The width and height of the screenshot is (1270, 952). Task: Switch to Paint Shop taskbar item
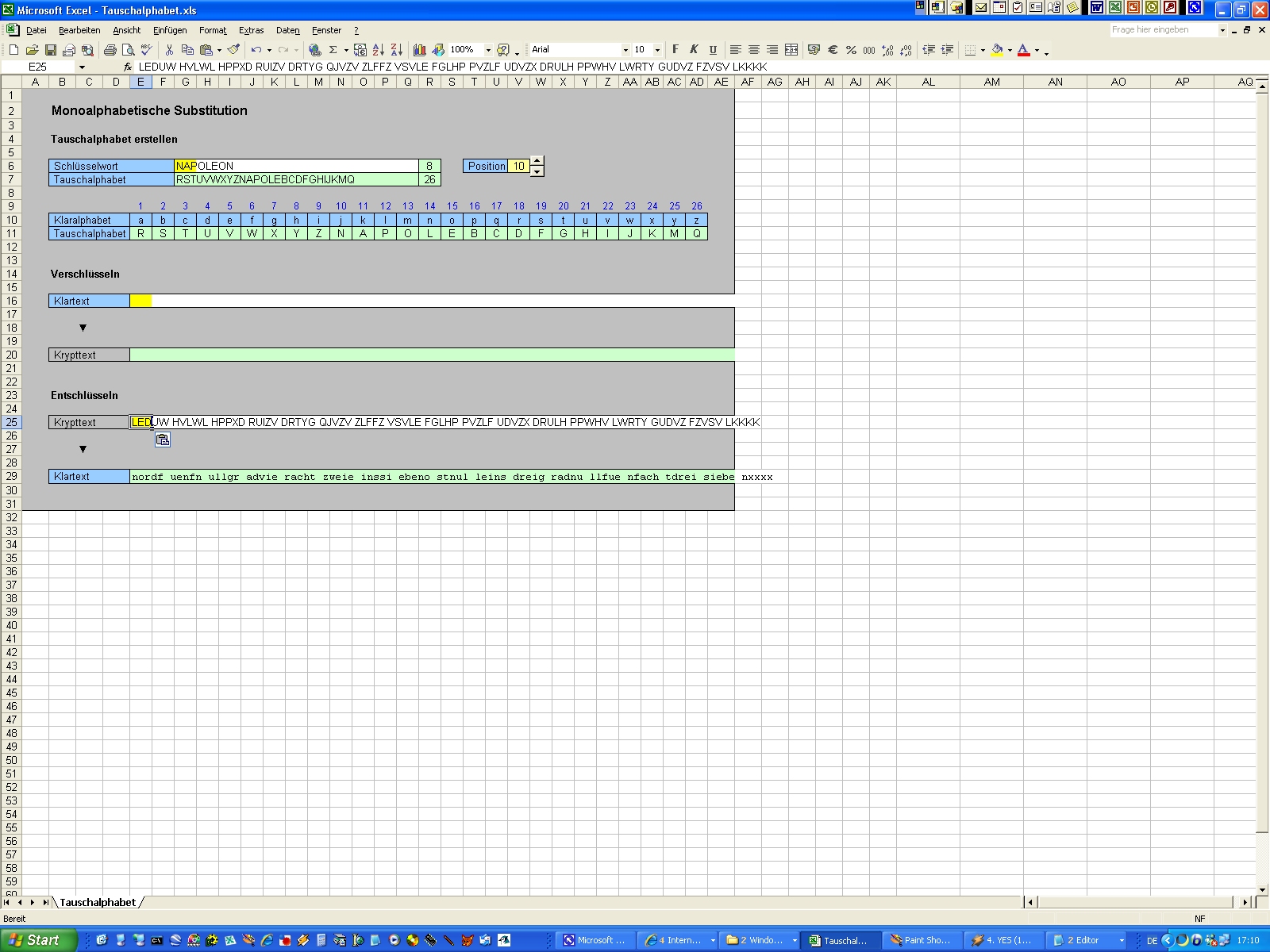click(x=921, y=940)
